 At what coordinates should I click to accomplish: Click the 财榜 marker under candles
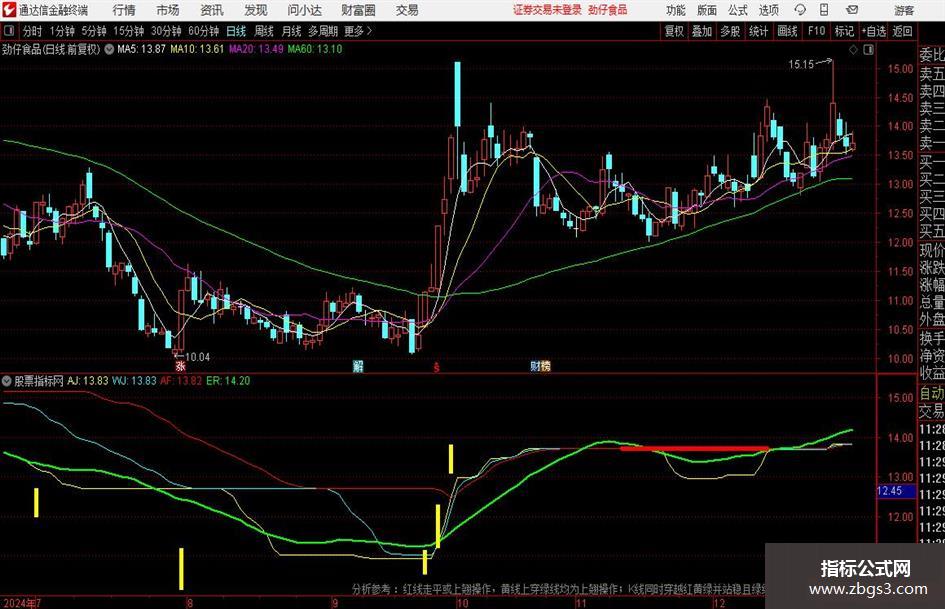tap(540, 365)
